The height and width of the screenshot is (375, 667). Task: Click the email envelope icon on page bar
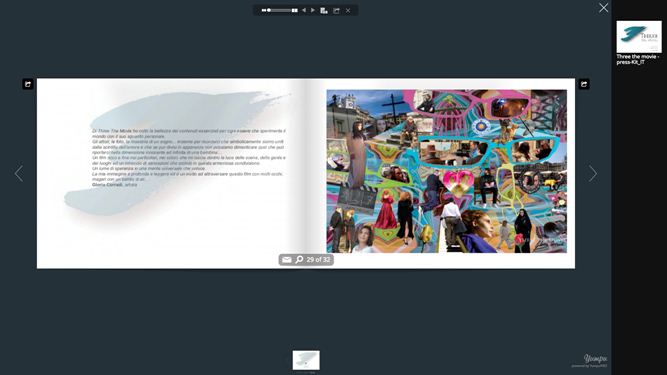coord(287,259)
